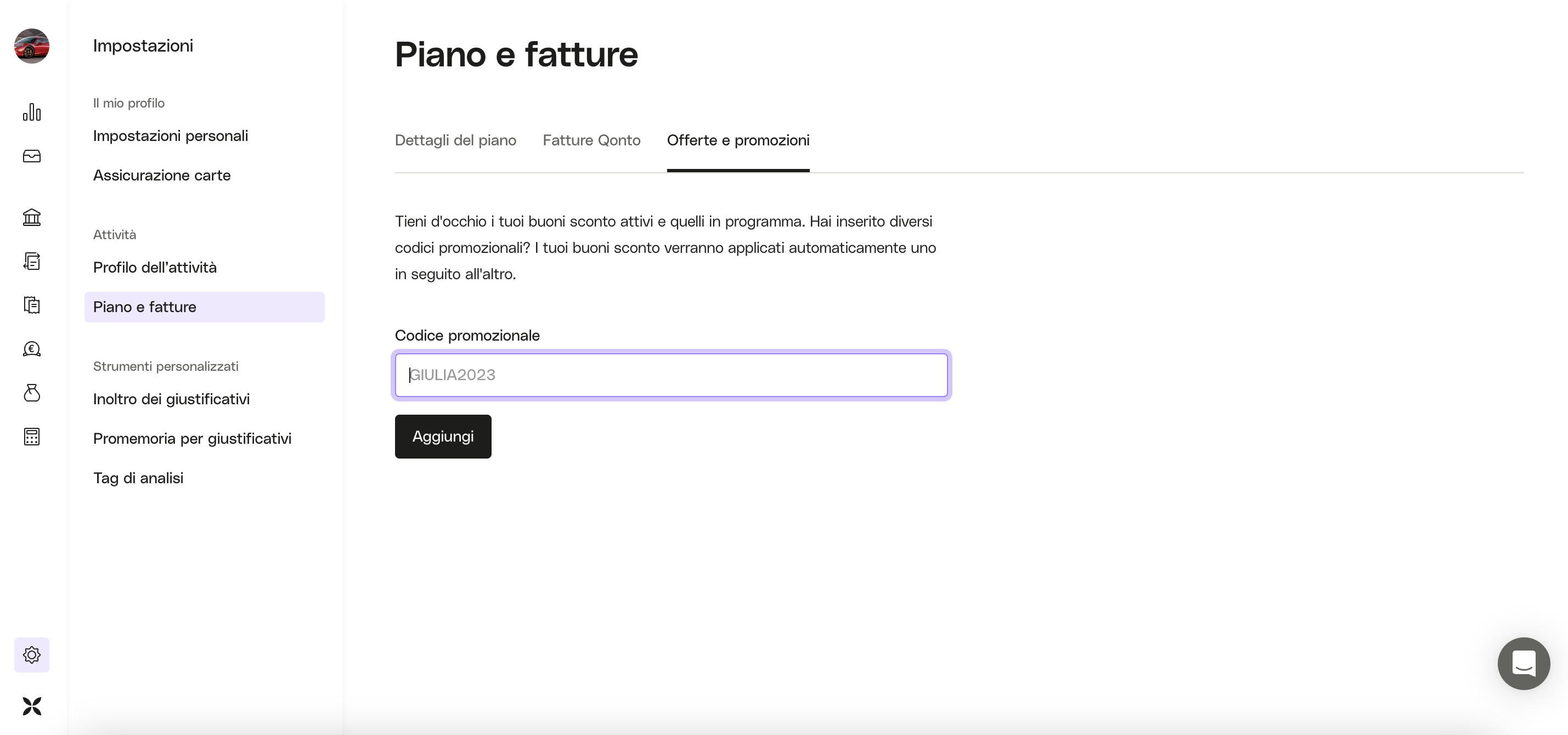Open the inbox tray icon in sidebar
The width and height of the screenshot is (1568, 735).
point(32,156)
